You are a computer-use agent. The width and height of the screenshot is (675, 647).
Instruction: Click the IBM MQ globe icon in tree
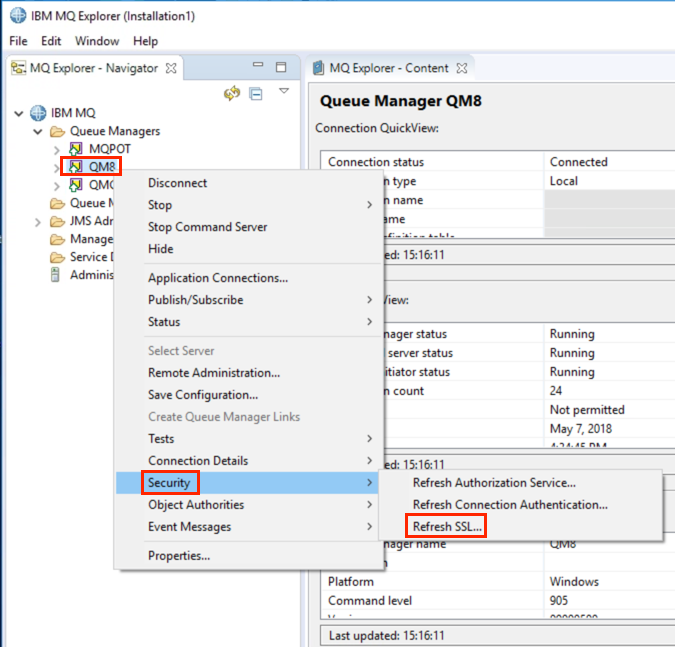coord(38,113)
